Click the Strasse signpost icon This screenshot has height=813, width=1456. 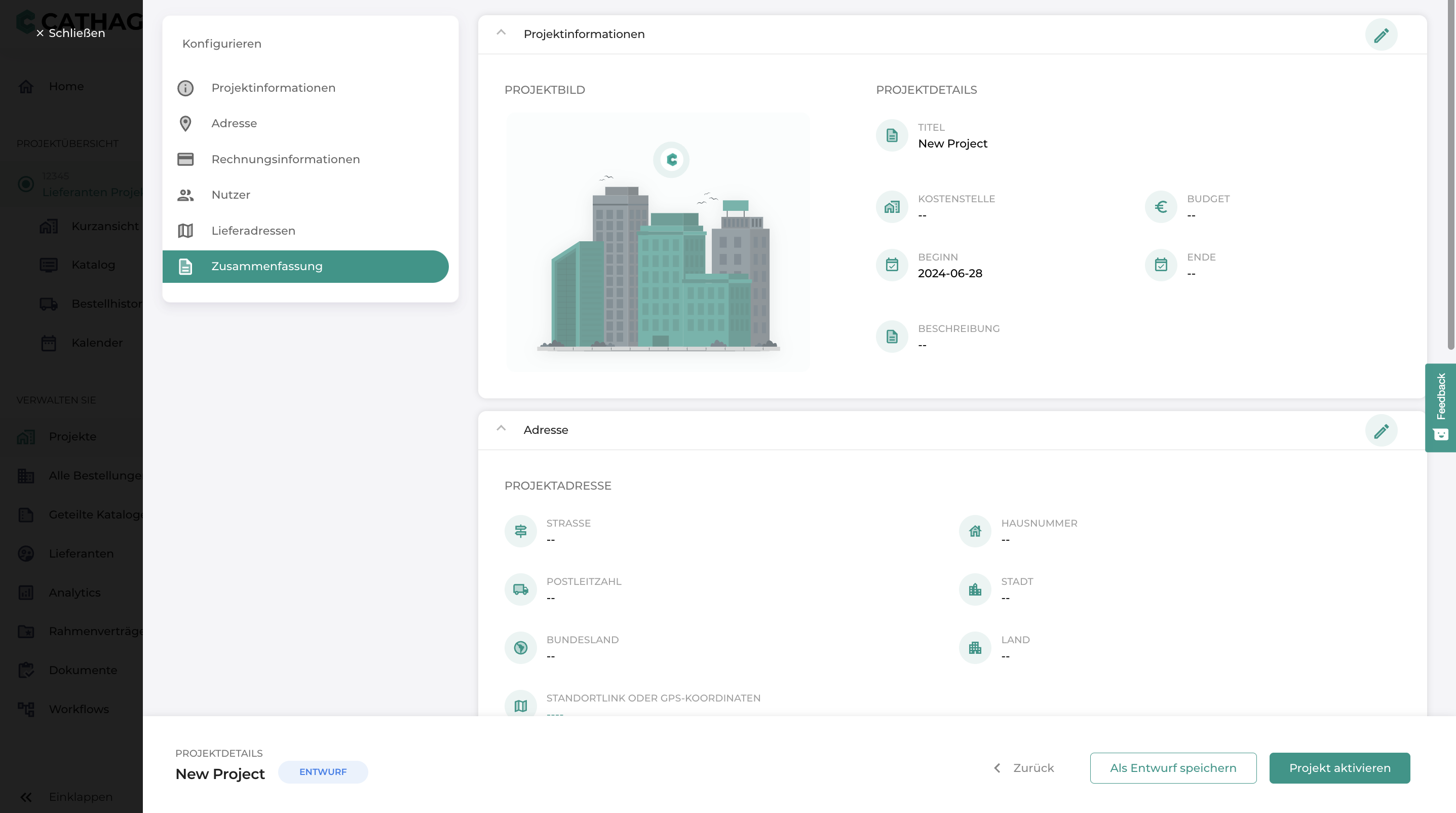point(521,532)
